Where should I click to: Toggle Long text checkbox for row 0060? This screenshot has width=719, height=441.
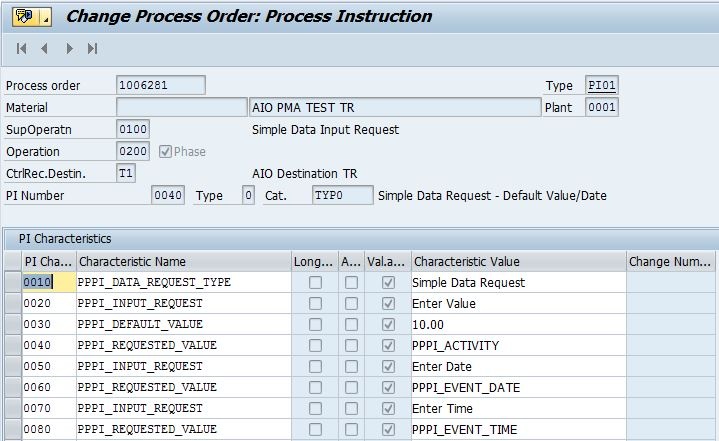315,387
